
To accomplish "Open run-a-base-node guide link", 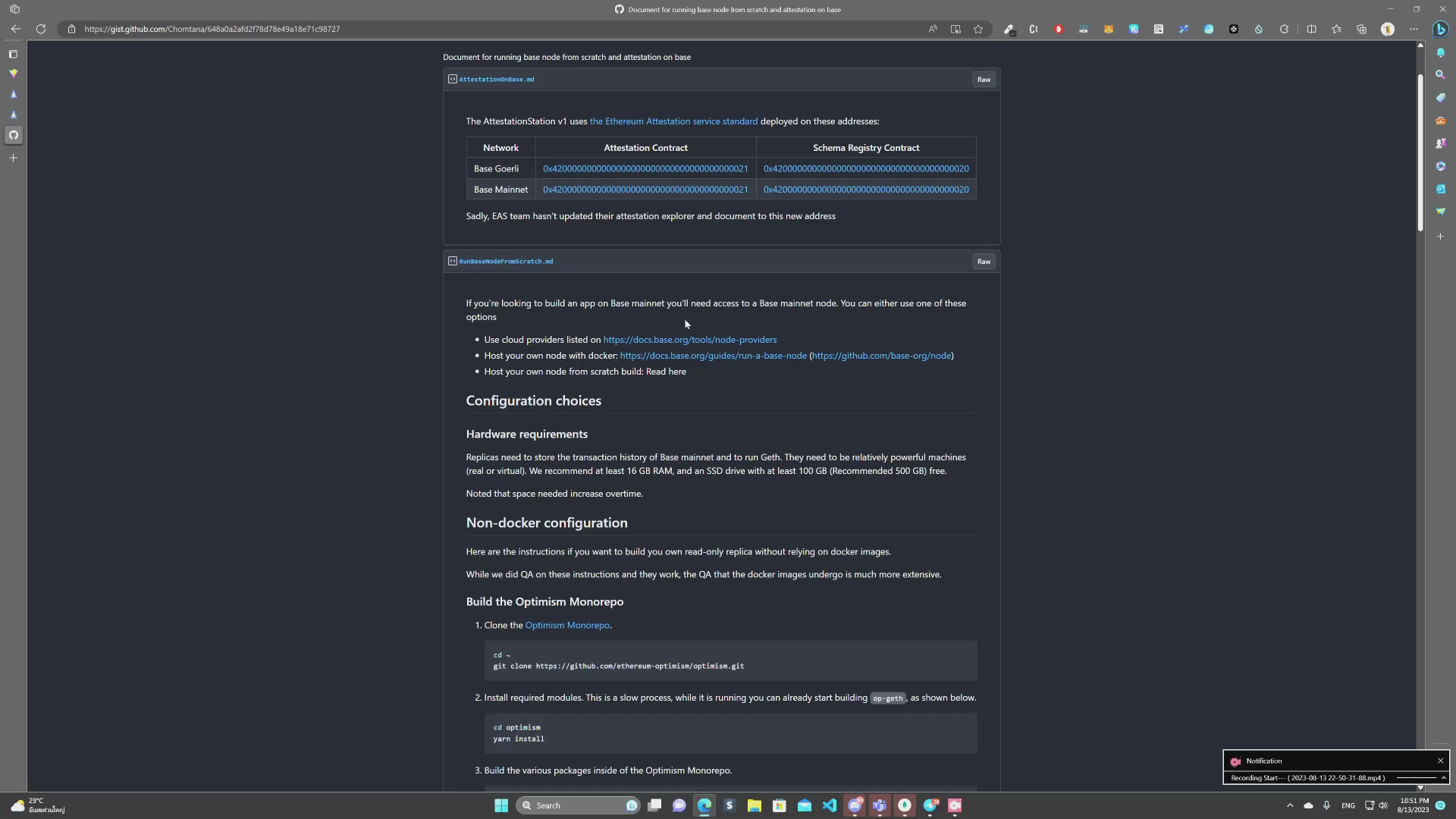I will point(713,356).
